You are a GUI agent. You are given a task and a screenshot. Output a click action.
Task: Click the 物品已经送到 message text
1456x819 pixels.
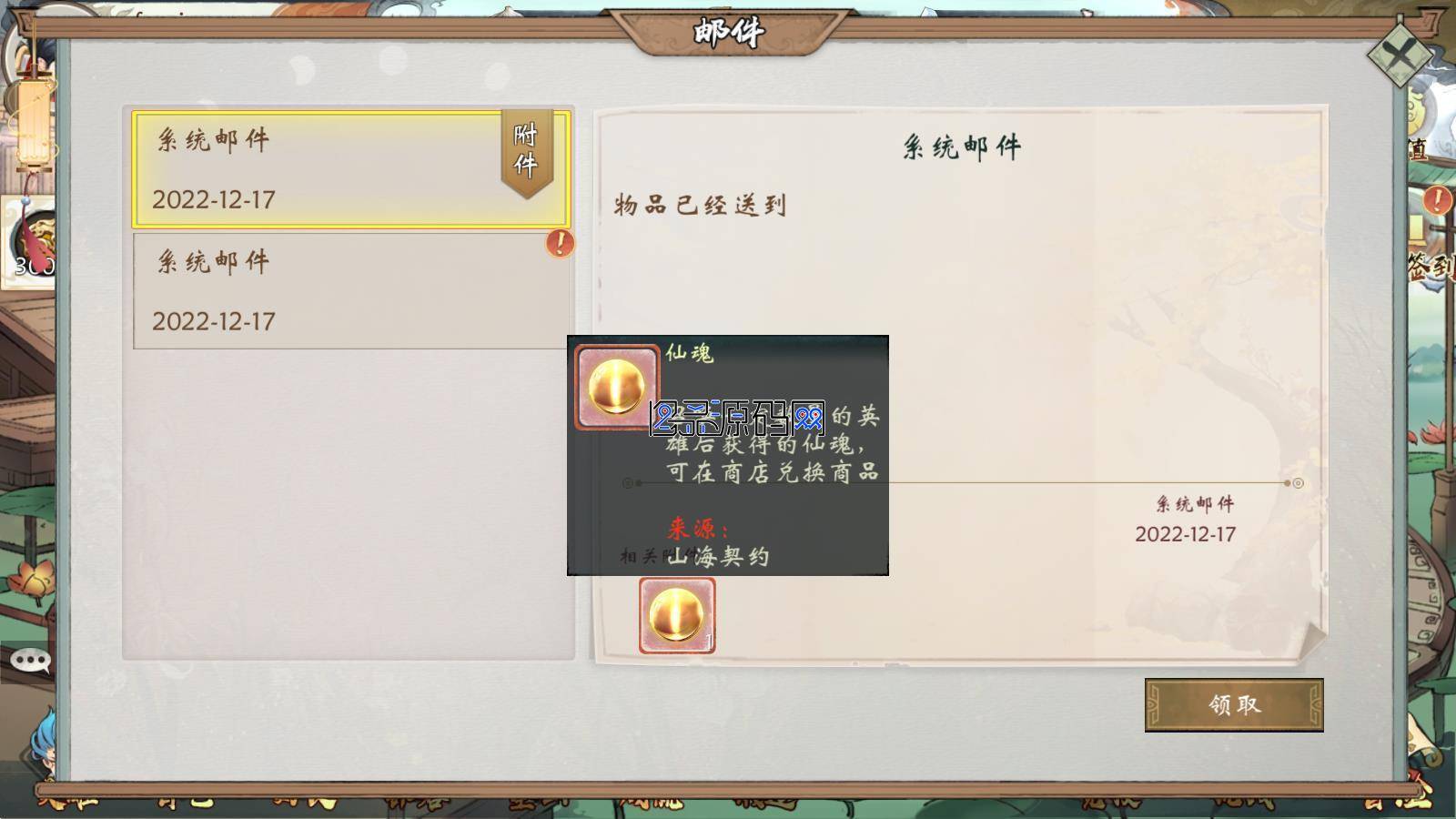pos(700,205)
